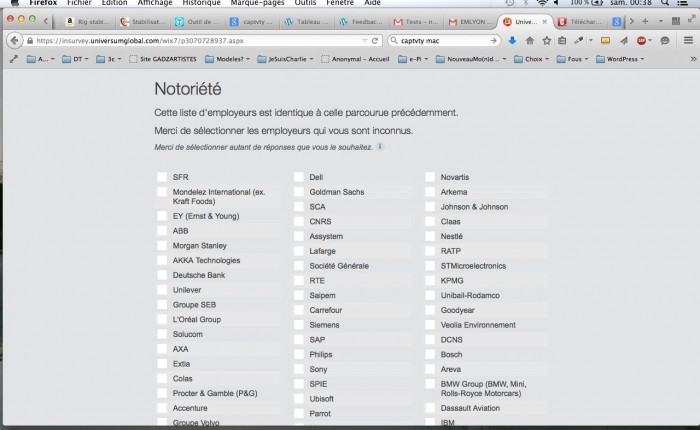This screenshot has height=430, width=700.
Task: Submit search with the arrow in search box
Action: click(493, 41)
